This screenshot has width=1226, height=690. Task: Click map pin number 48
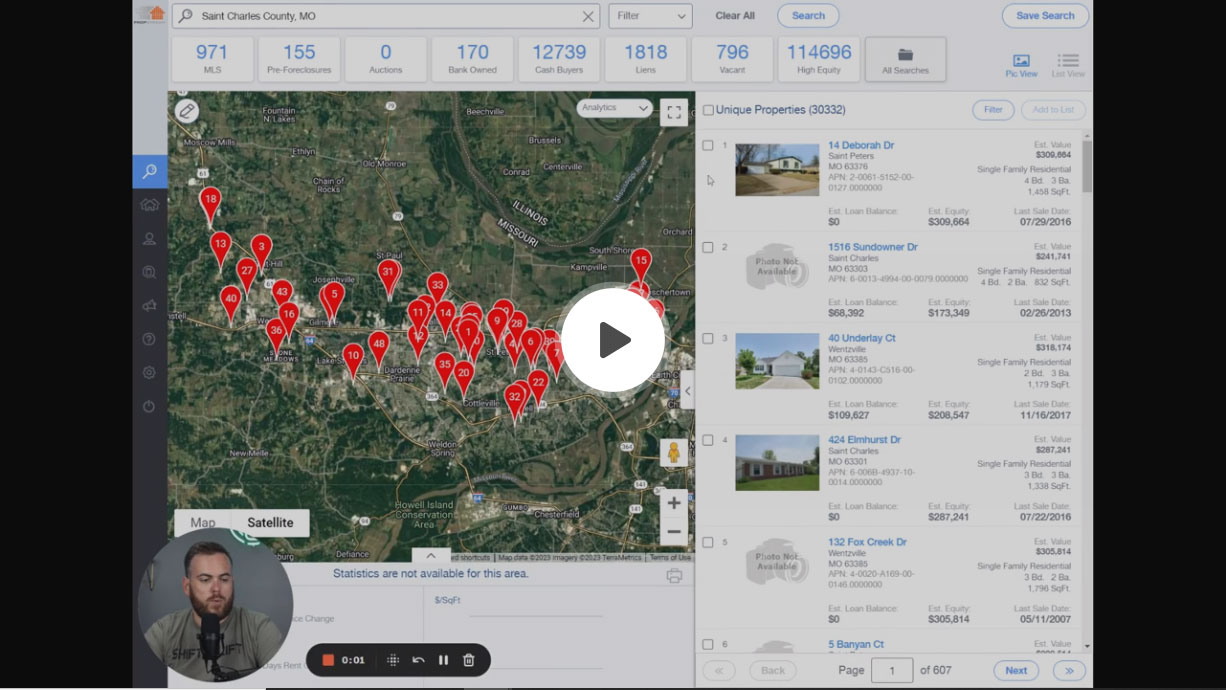(x=378, y=349)
